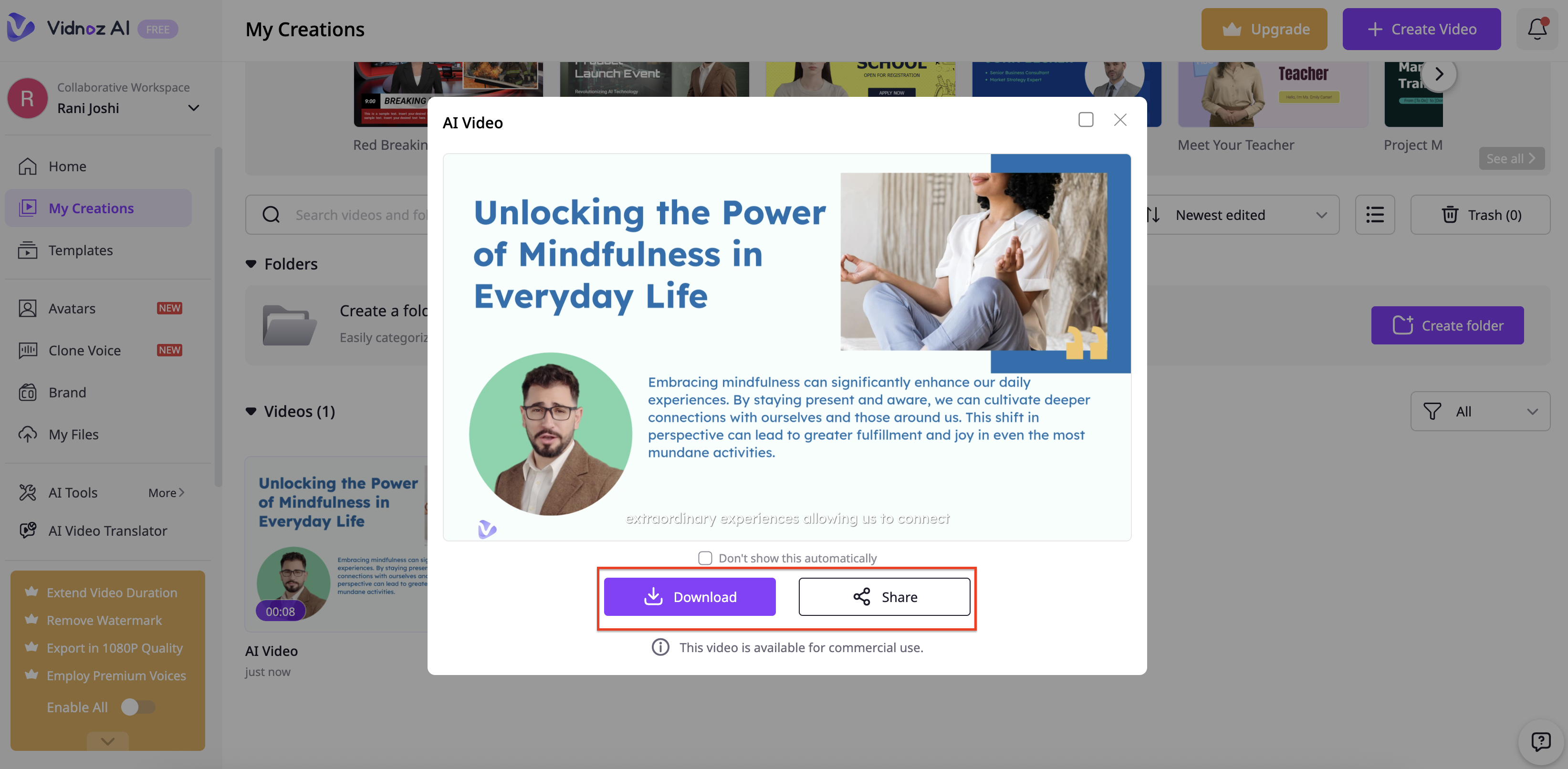Go to Templates in sidebar
The image size is (1568, 769).
click(80, 250)
